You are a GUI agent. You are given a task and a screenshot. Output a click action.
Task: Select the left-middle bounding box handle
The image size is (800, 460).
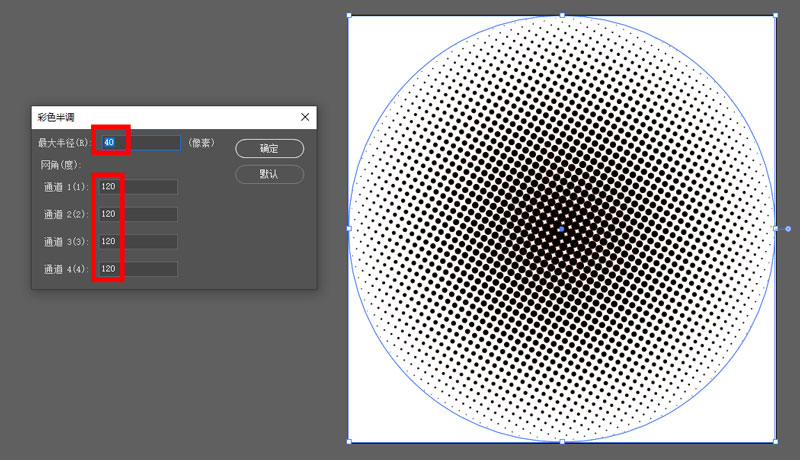pos(349,228)
